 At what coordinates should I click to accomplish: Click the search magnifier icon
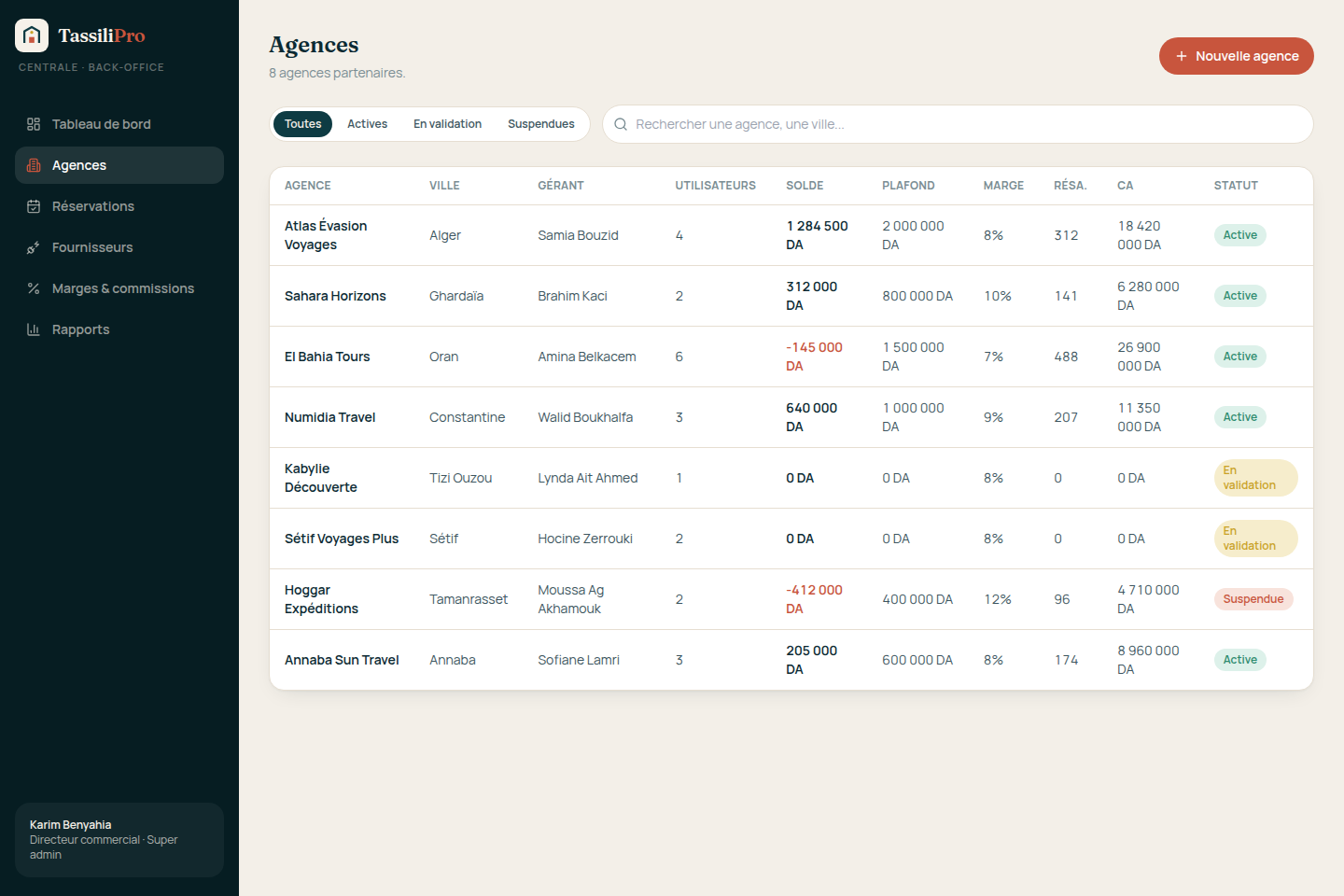pyautogui.click(x=621, y=124)
